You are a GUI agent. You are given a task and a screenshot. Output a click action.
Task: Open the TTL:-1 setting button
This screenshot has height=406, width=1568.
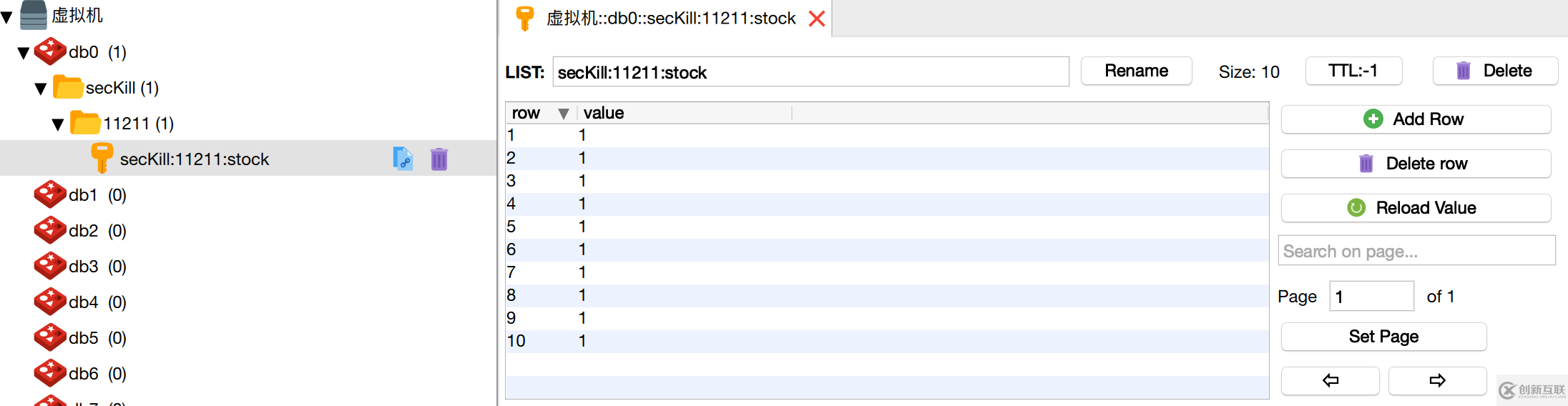click(1353, 71)
